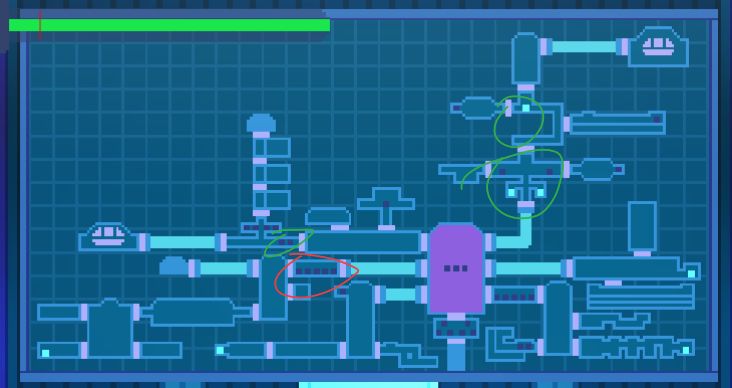Click the tall rectangular room at the far right
The width and height of the screenshot is (732, 388).
[x=642, y=226]
